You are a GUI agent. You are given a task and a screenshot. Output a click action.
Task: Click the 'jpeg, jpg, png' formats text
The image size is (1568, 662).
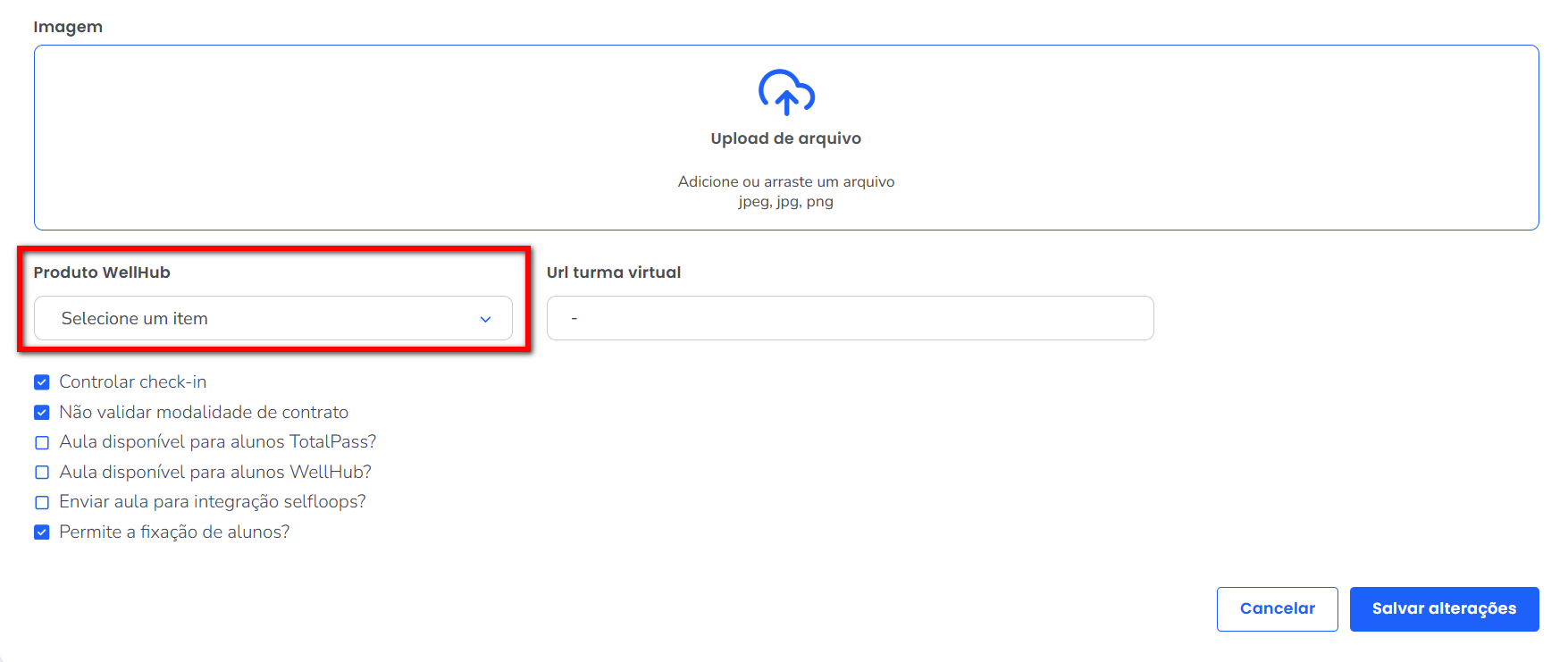pyautogui.click(x=786, y=202)
